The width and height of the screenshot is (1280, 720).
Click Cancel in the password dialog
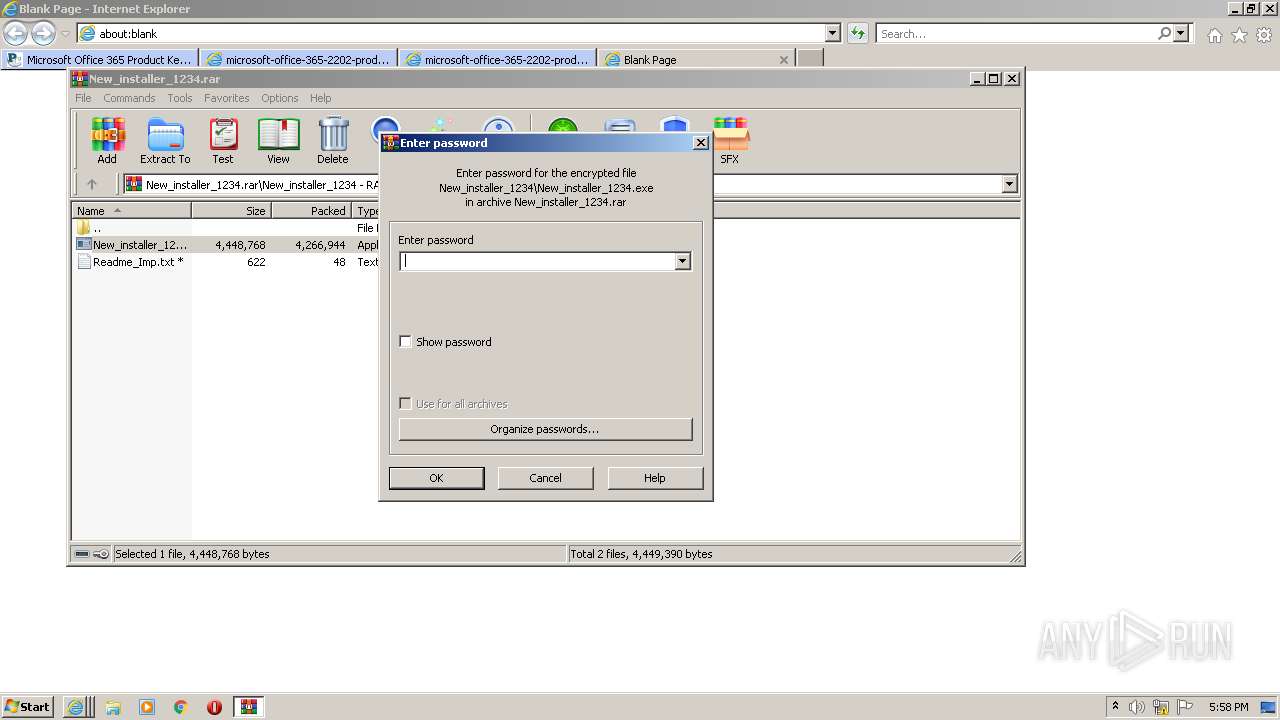(545, 478)
